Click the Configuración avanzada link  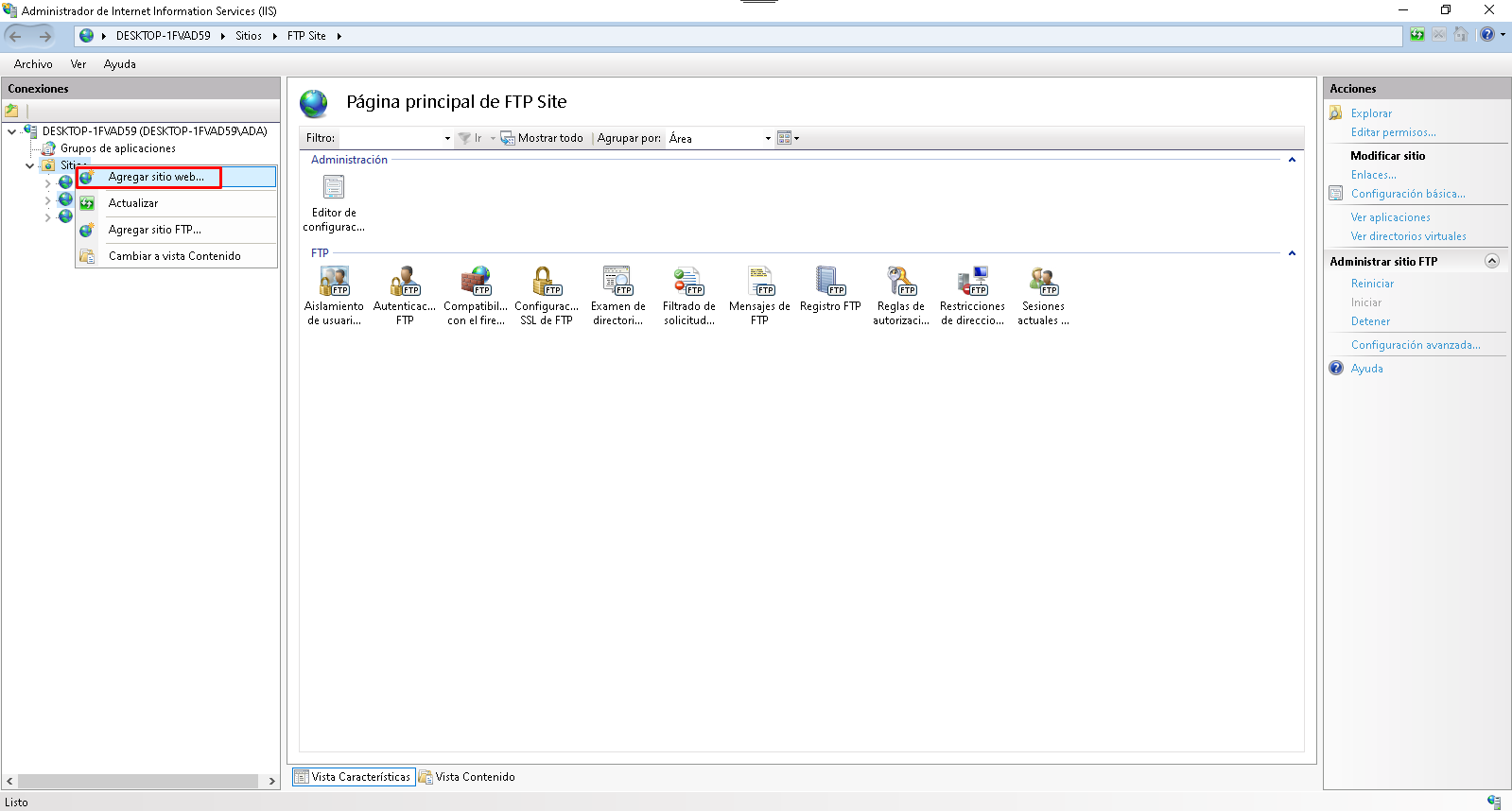[x=1415, y=345]
